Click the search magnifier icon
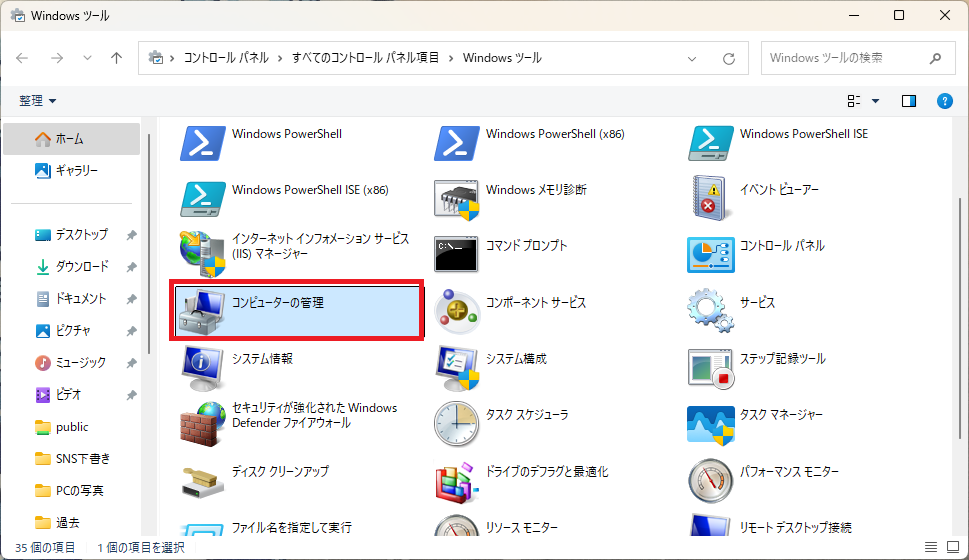 [x=935, y=58]
